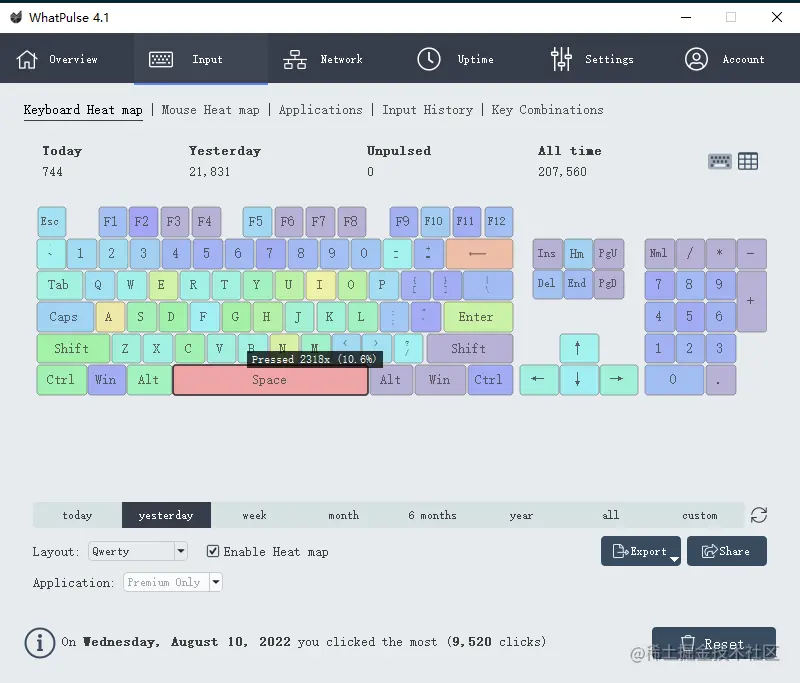The height and width of the screenshot is (683, 800).
Task: Click the up arrow key
Action: coord(579,348)
